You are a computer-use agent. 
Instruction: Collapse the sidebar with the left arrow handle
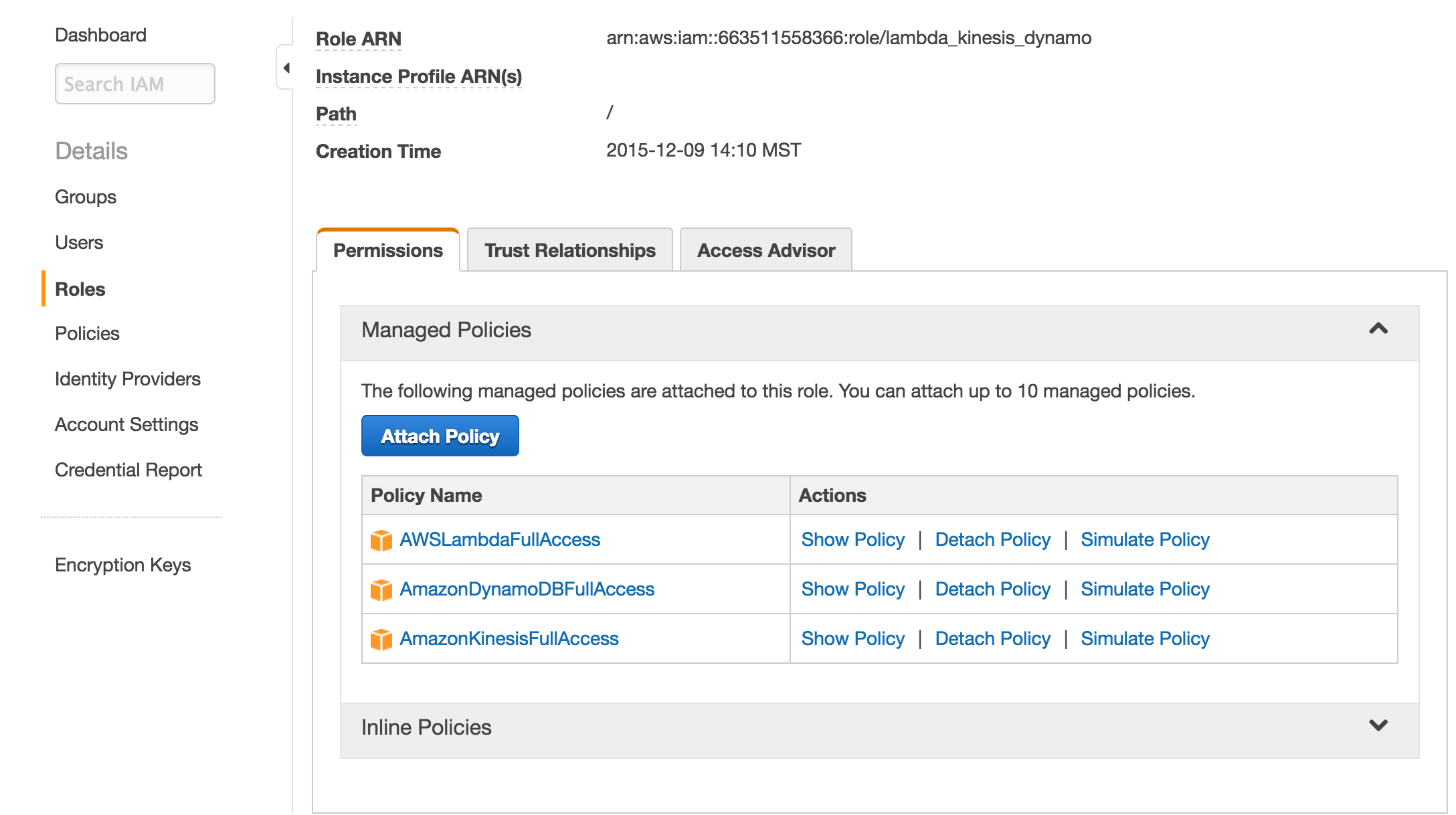click(286, 68)
